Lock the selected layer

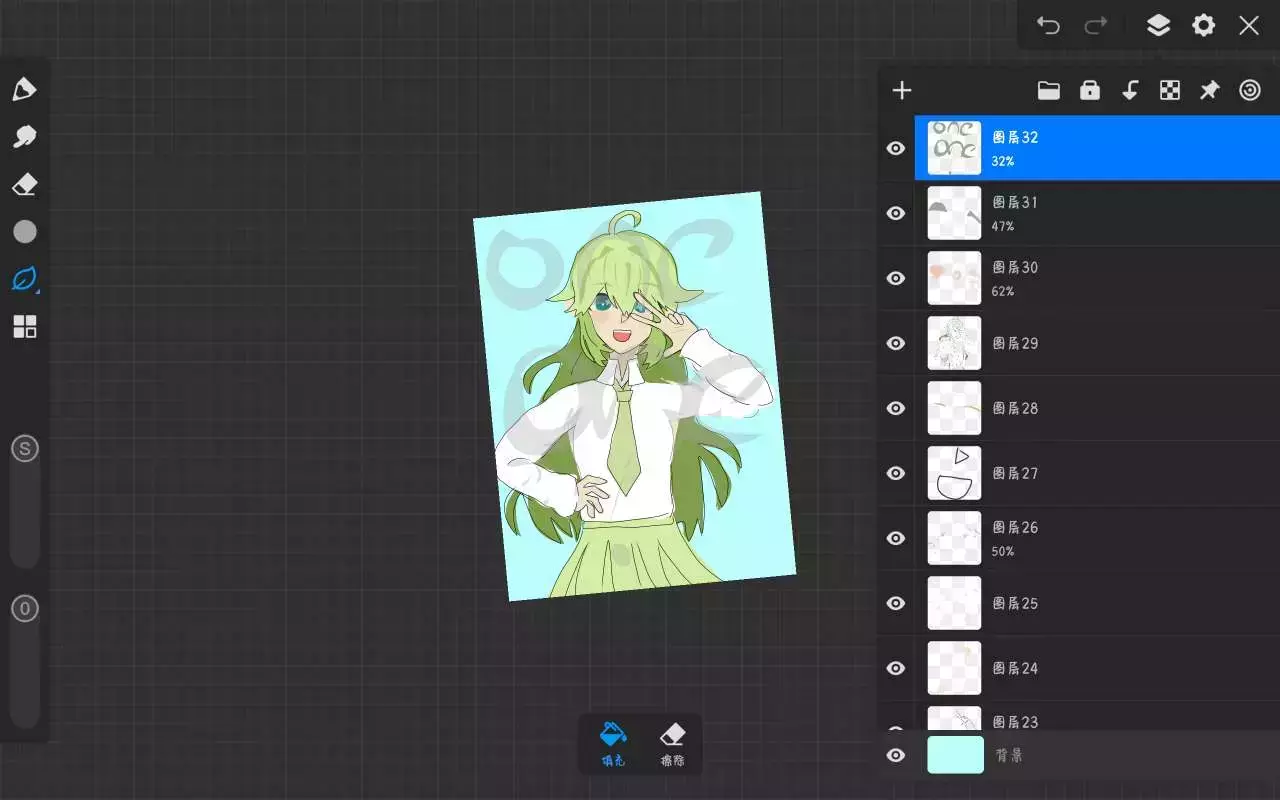[x=1090, y=91]
